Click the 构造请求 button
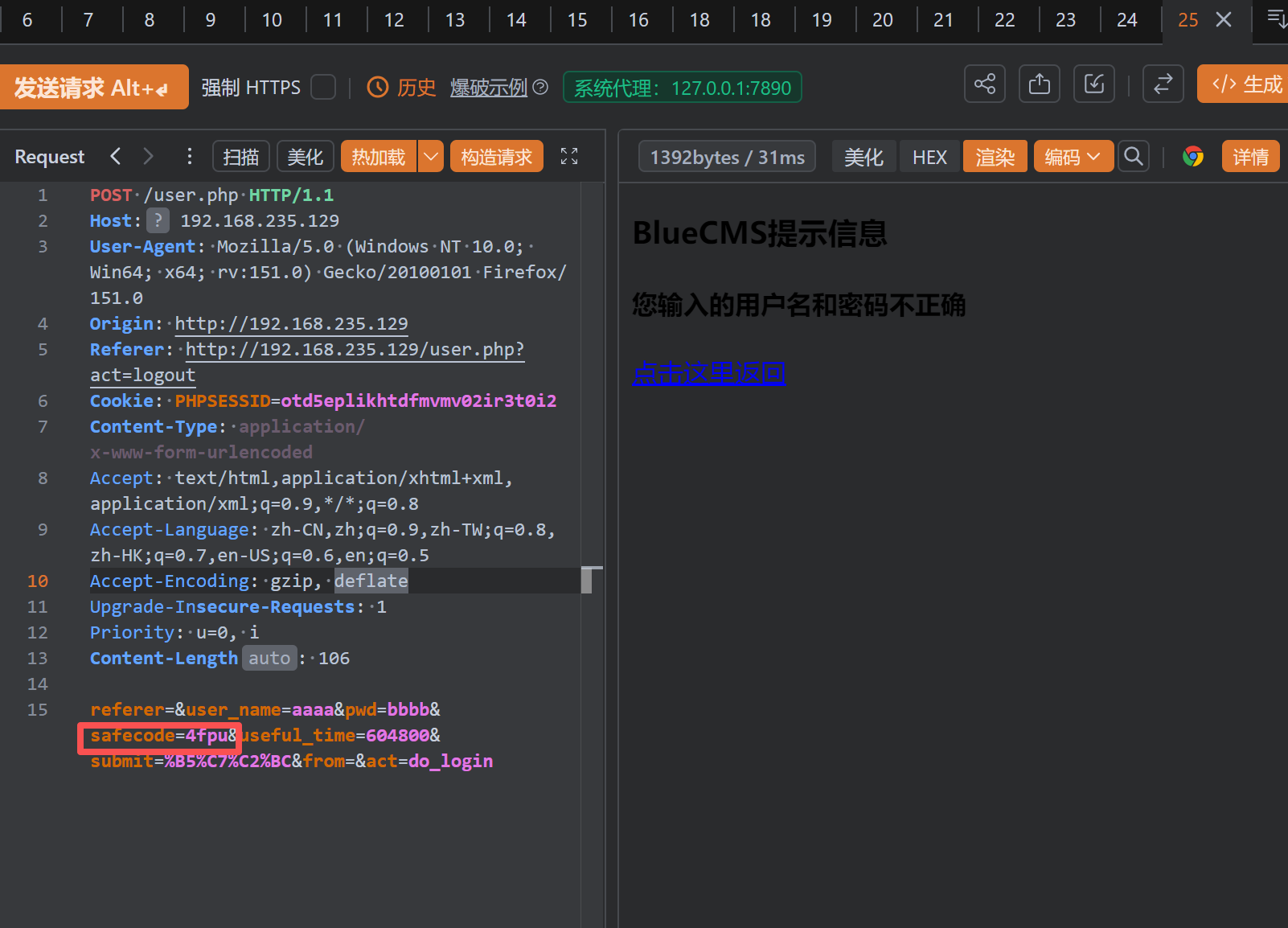This screenshot has height=928, width=1288. click(497, 156)
